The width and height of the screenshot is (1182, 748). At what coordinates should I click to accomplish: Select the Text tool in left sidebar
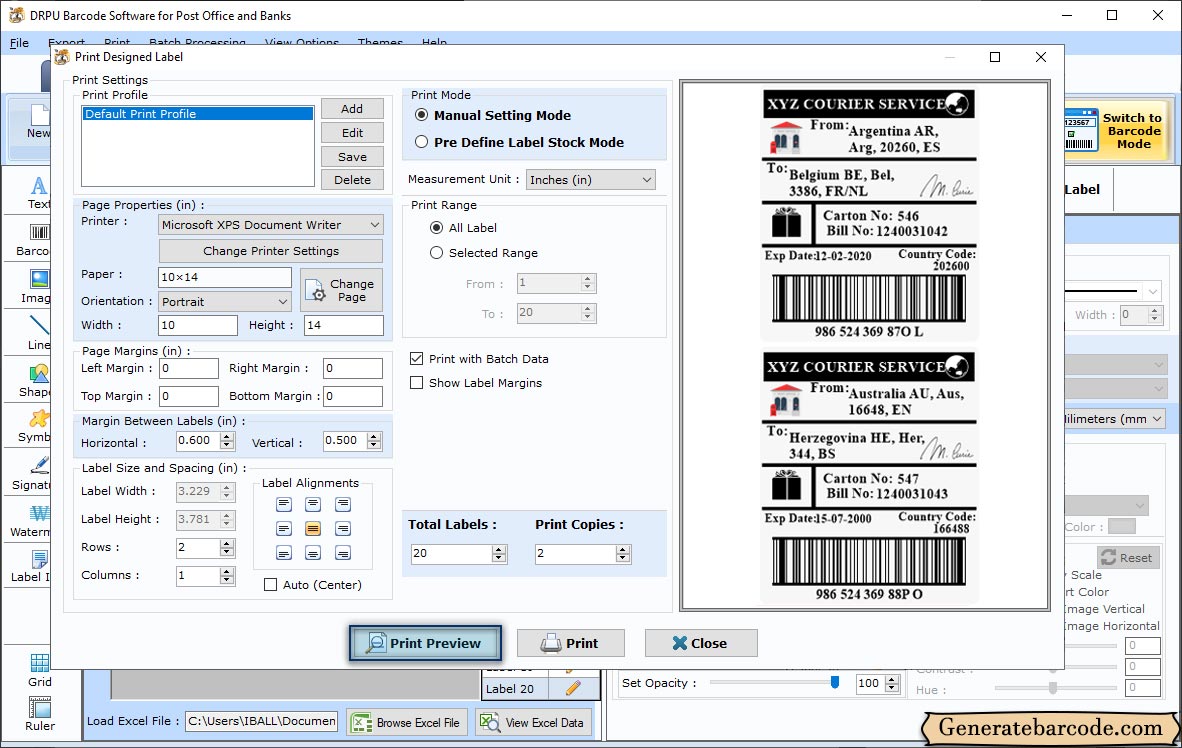click(38, 192)
